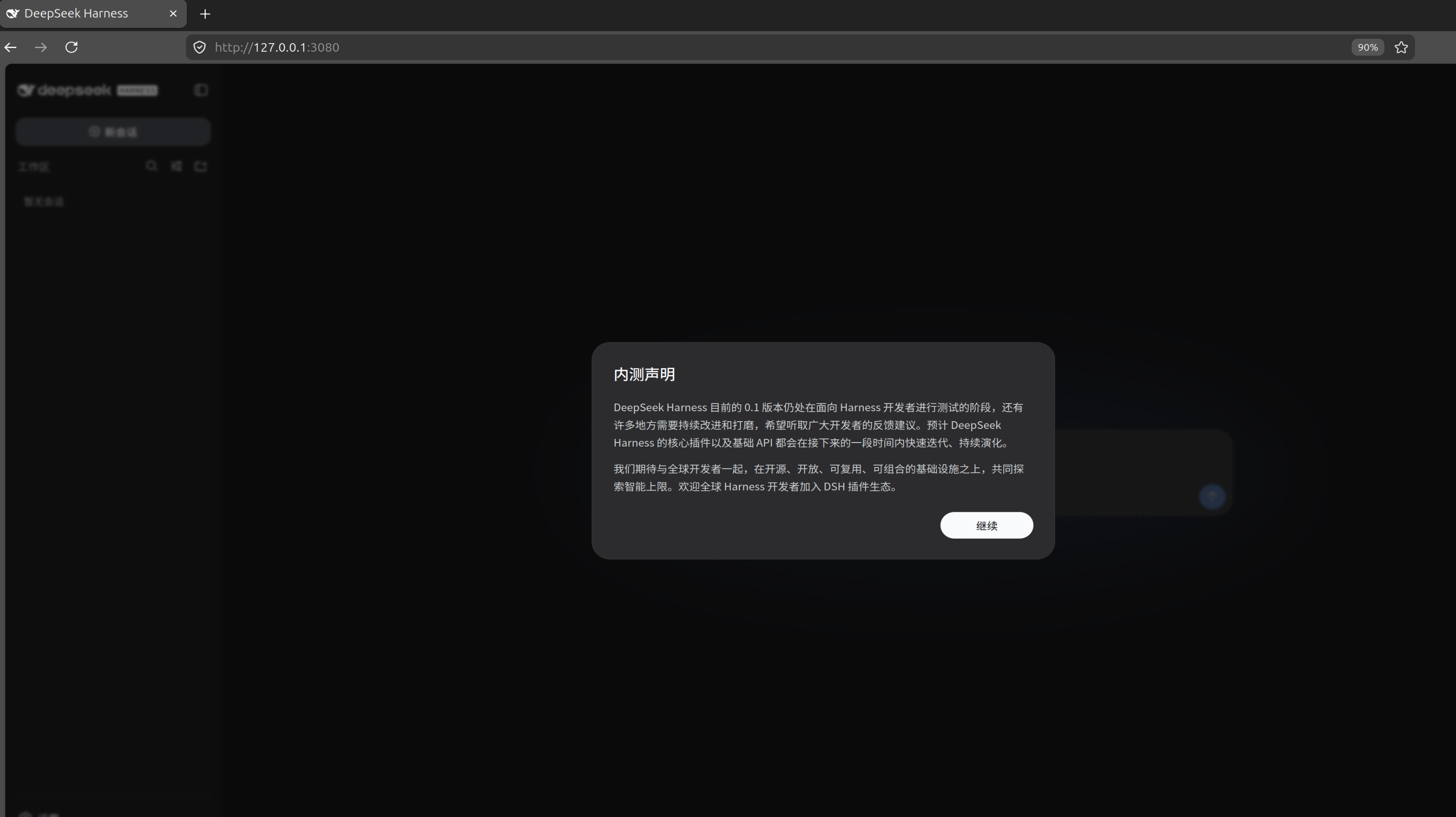Click the paragraph starting with DeepSeek Harness 目前的
Image resolution: width=1456 pixels, height=817 pixels.
(818, 425)
